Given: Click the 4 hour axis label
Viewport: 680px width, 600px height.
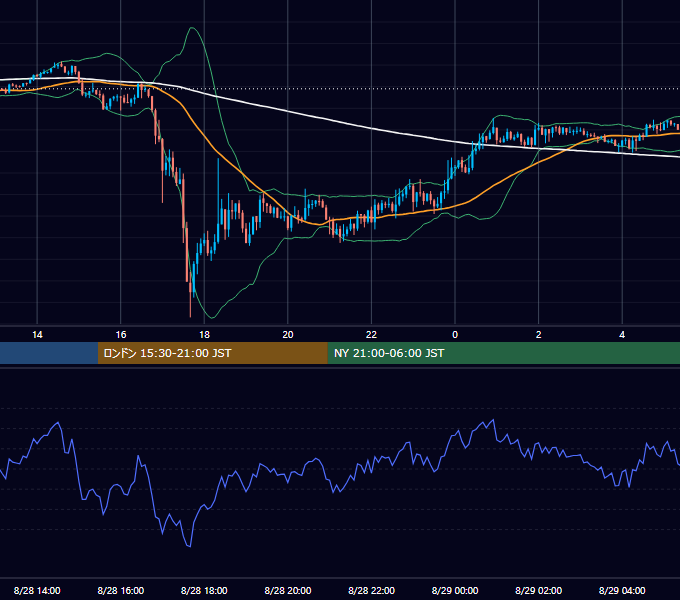Looking at the screenshot, I should pos(622,335).
